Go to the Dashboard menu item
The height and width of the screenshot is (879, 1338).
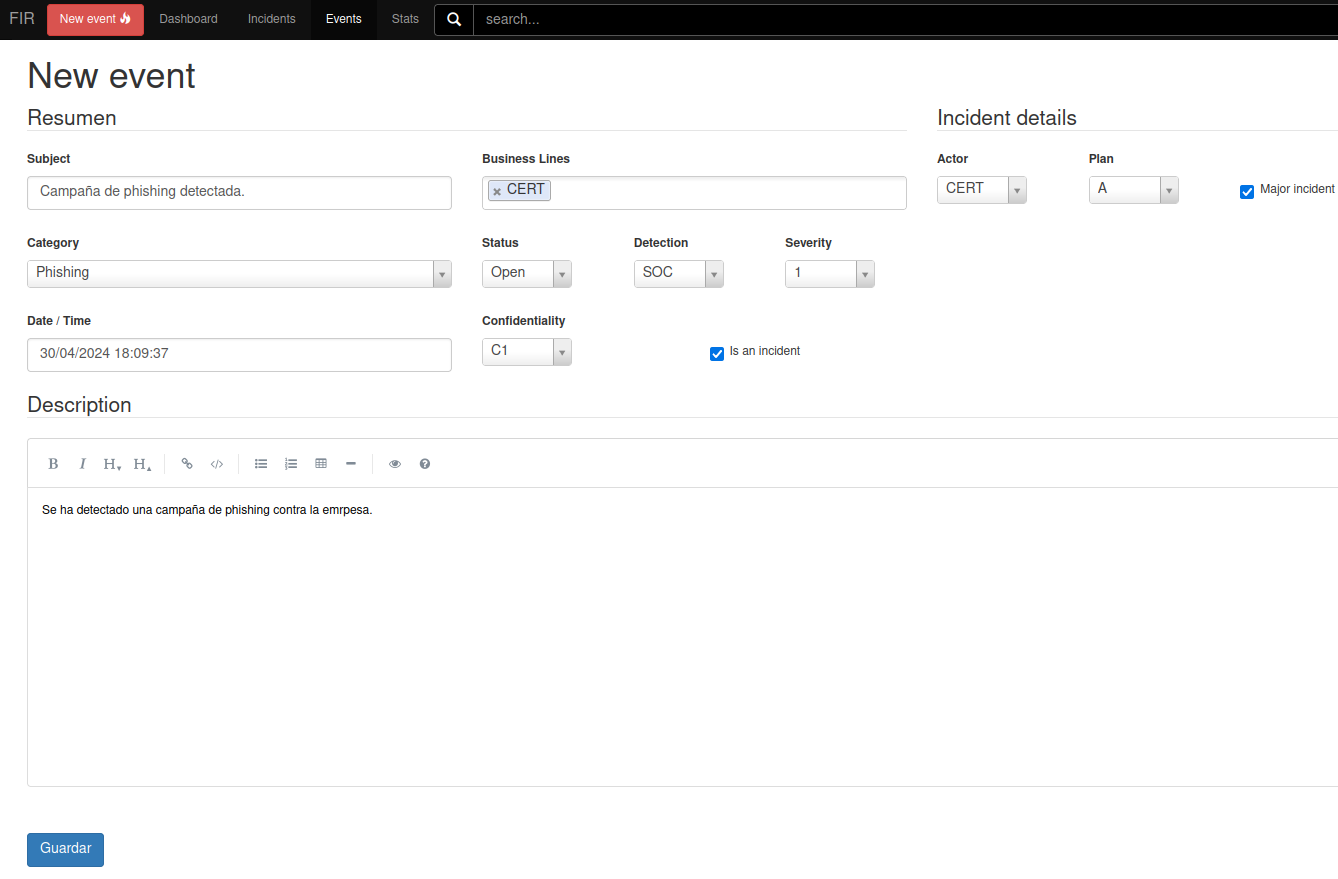(188, 19)
